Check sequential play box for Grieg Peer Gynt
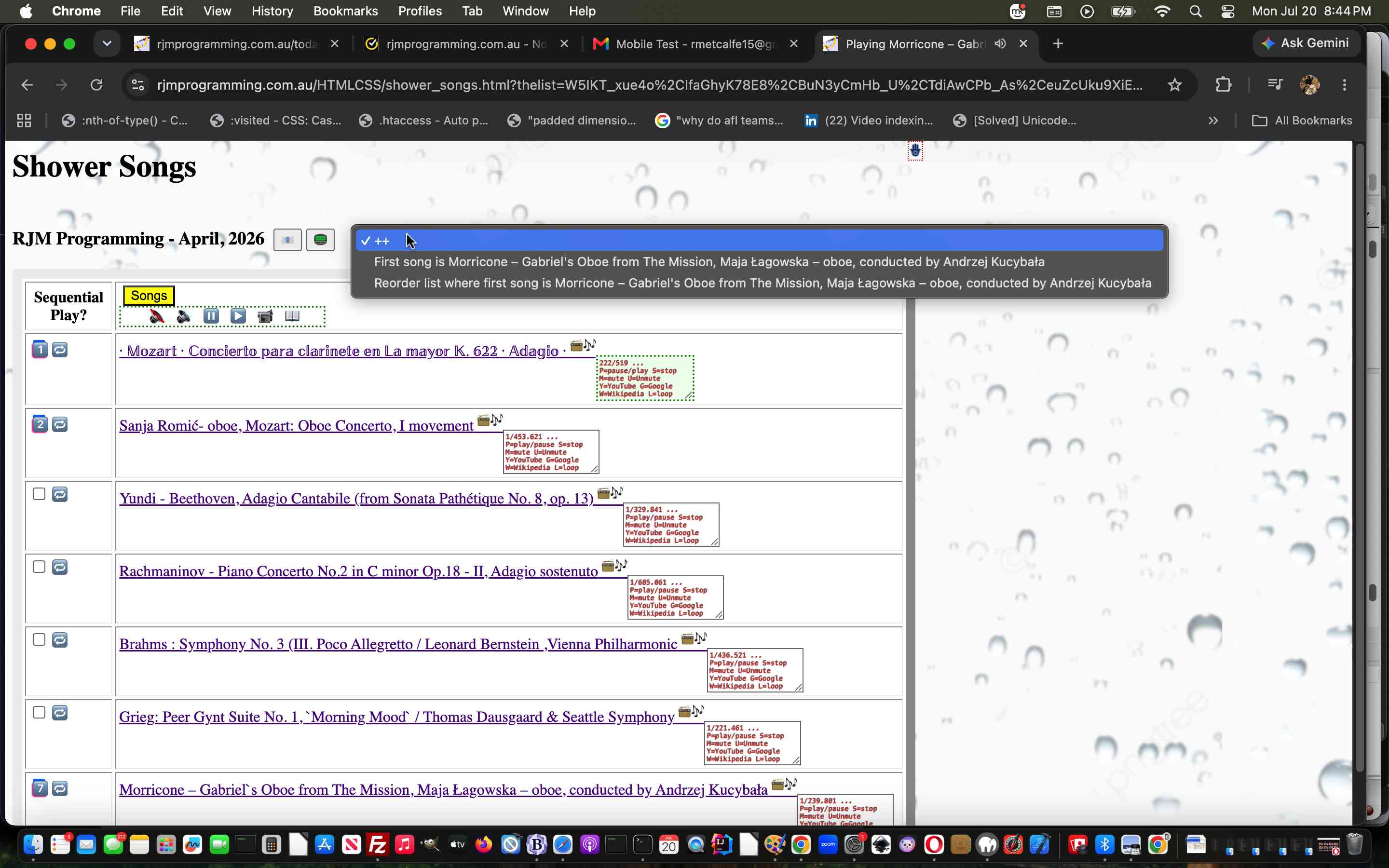This screenshot has height=868, width=1389. 39,712
